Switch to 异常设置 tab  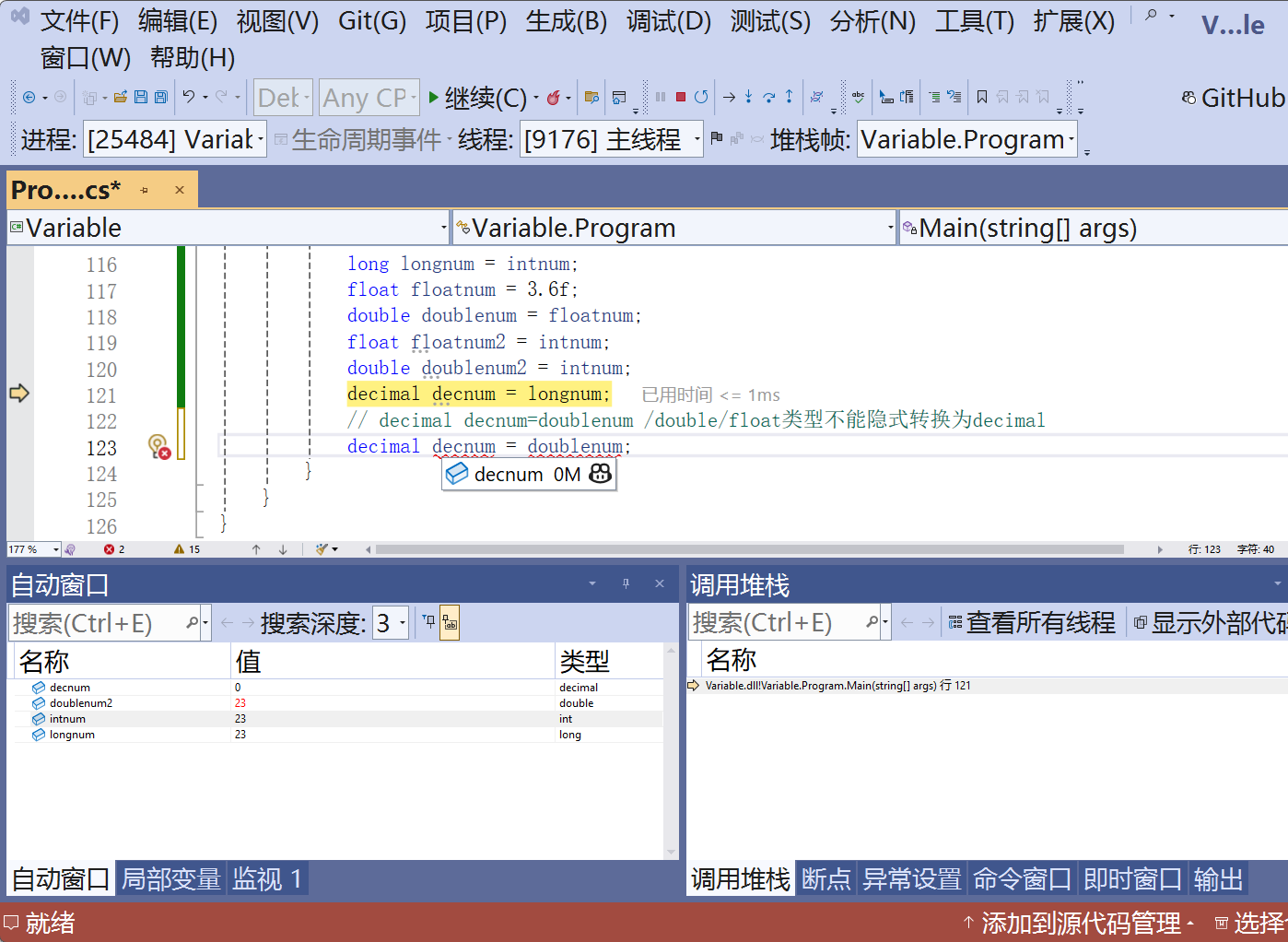coord(912,879)
